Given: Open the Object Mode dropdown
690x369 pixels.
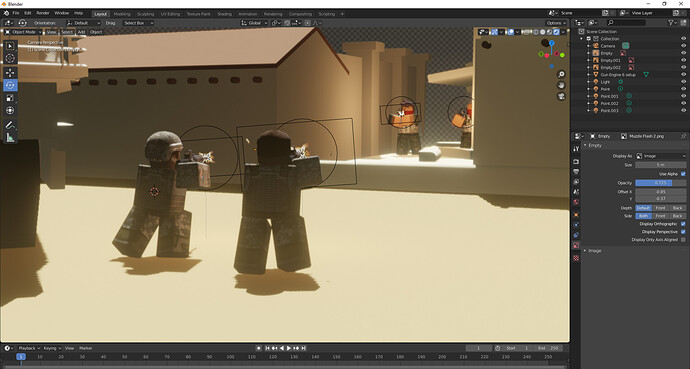Looking at the screenshot, I should (x=23, y=32).
